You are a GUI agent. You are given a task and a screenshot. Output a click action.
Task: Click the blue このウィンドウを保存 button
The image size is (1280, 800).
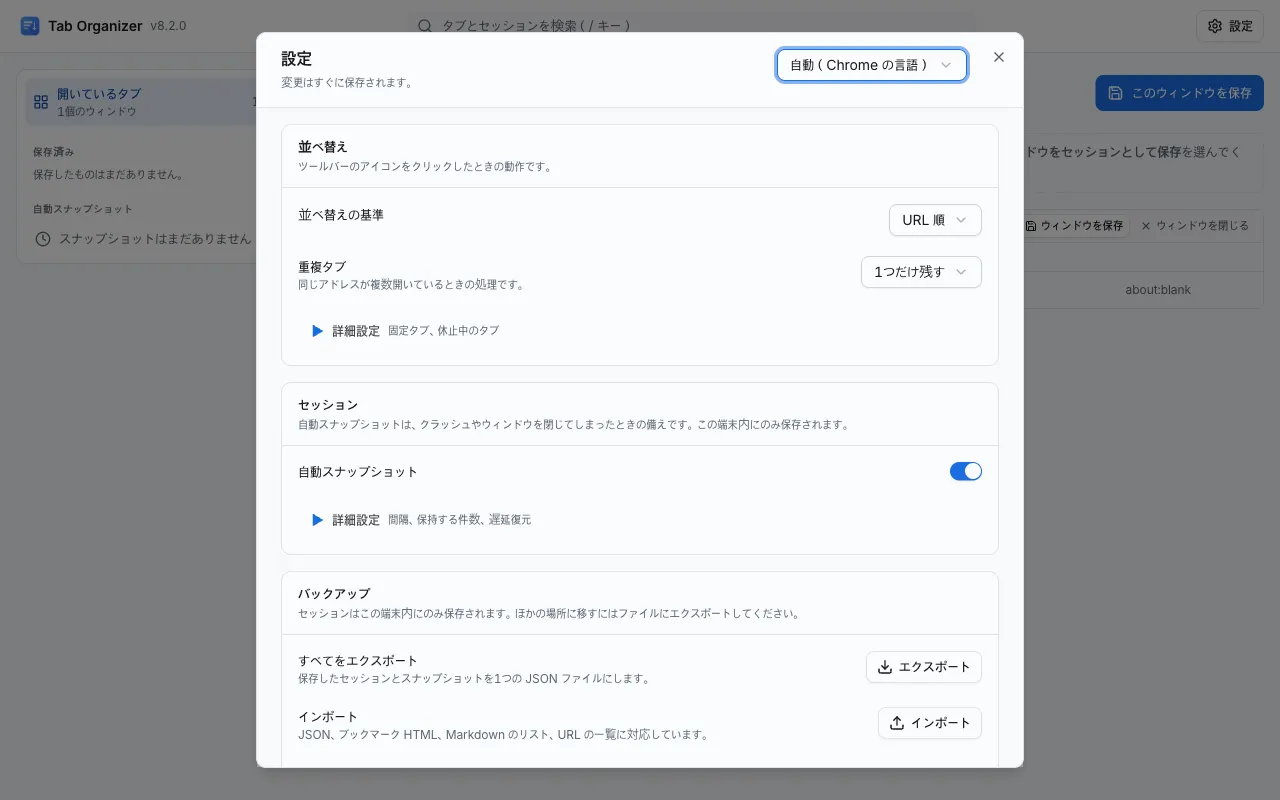click(x=1180, y=93)
